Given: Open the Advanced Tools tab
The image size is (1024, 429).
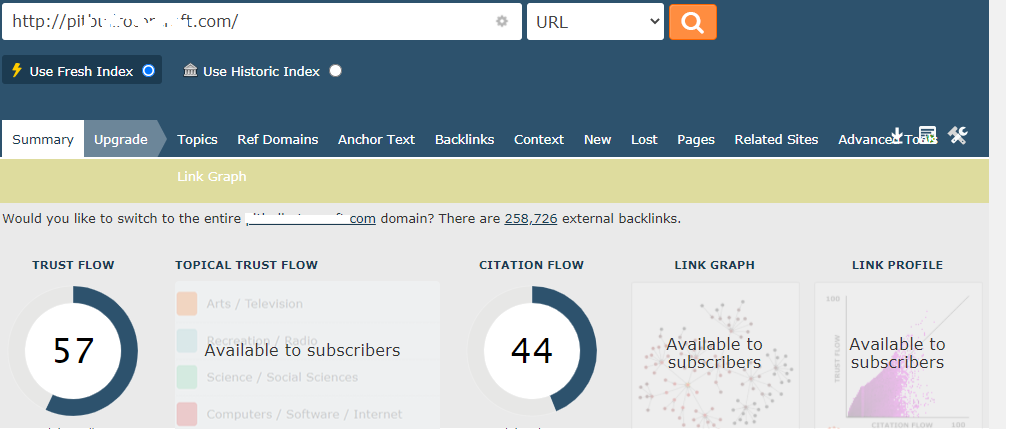Looking at the screenshot, I should pyautogui.click(x=888, y=140).
